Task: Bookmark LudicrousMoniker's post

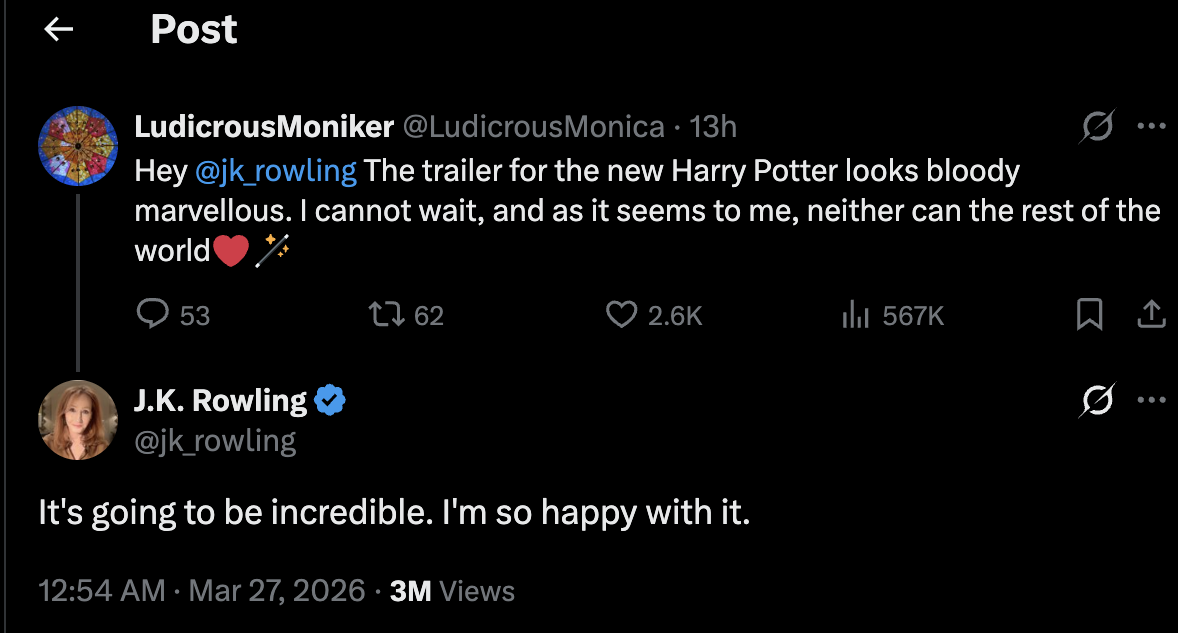Action: click(x=1090, y=315)
